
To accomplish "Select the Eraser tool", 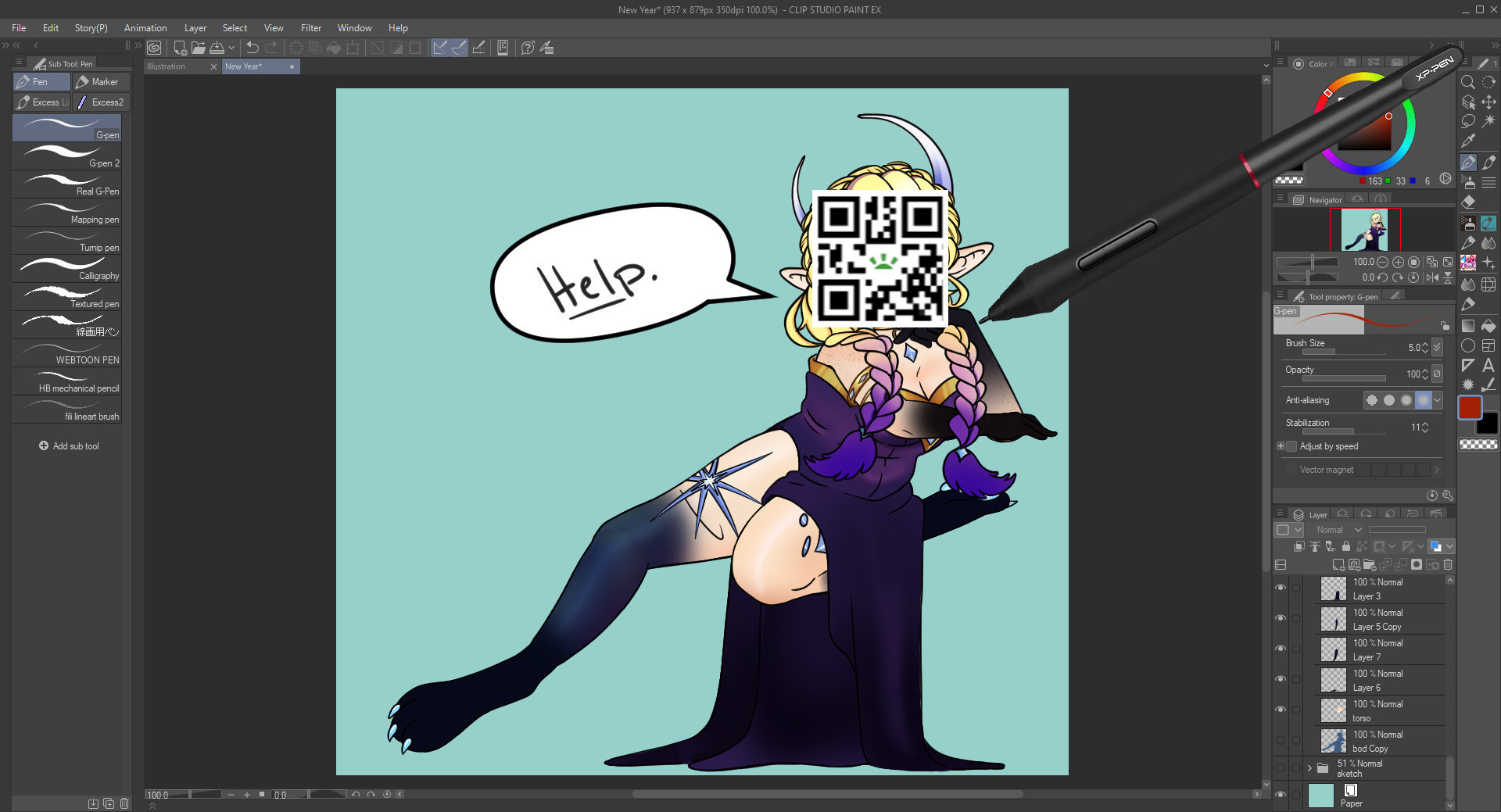I will [x=1468, y=202].
